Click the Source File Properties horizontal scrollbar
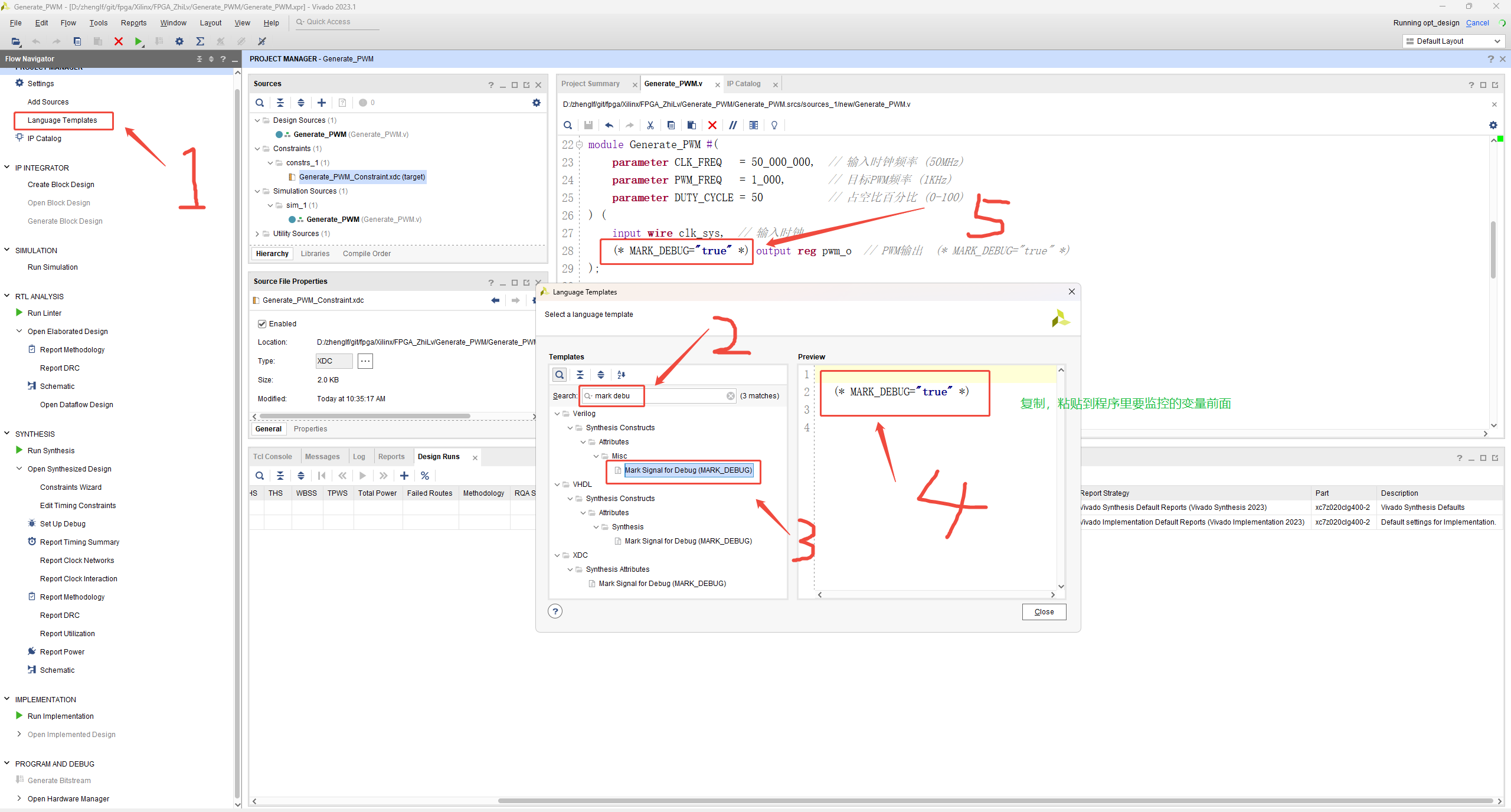 coord(365,417)
